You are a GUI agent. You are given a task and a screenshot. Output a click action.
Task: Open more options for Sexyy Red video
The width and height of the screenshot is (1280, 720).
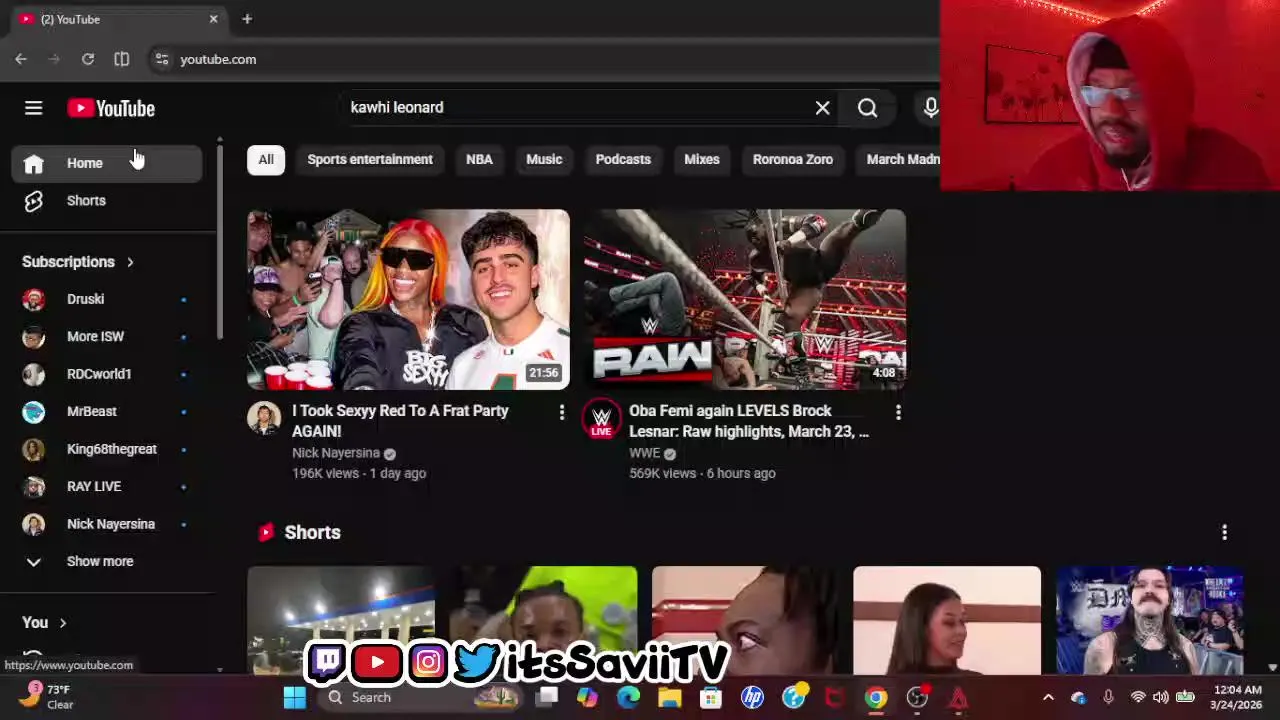(561, 412)
